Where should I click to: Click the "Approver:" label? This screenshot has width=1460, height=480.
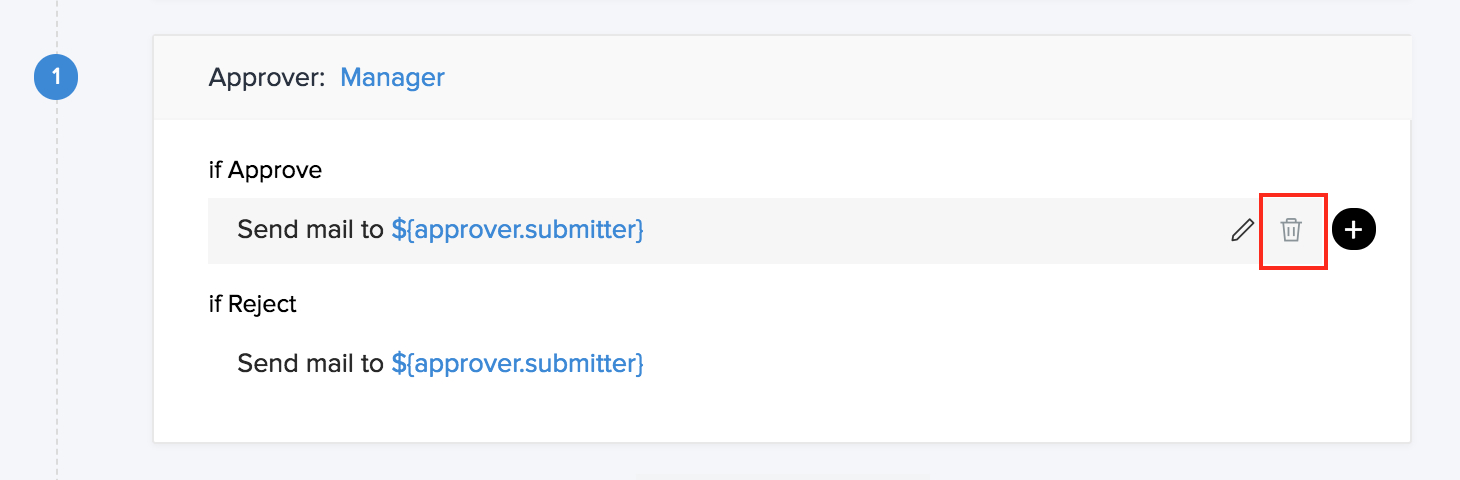pyautogui.click(x=267, y=78)
